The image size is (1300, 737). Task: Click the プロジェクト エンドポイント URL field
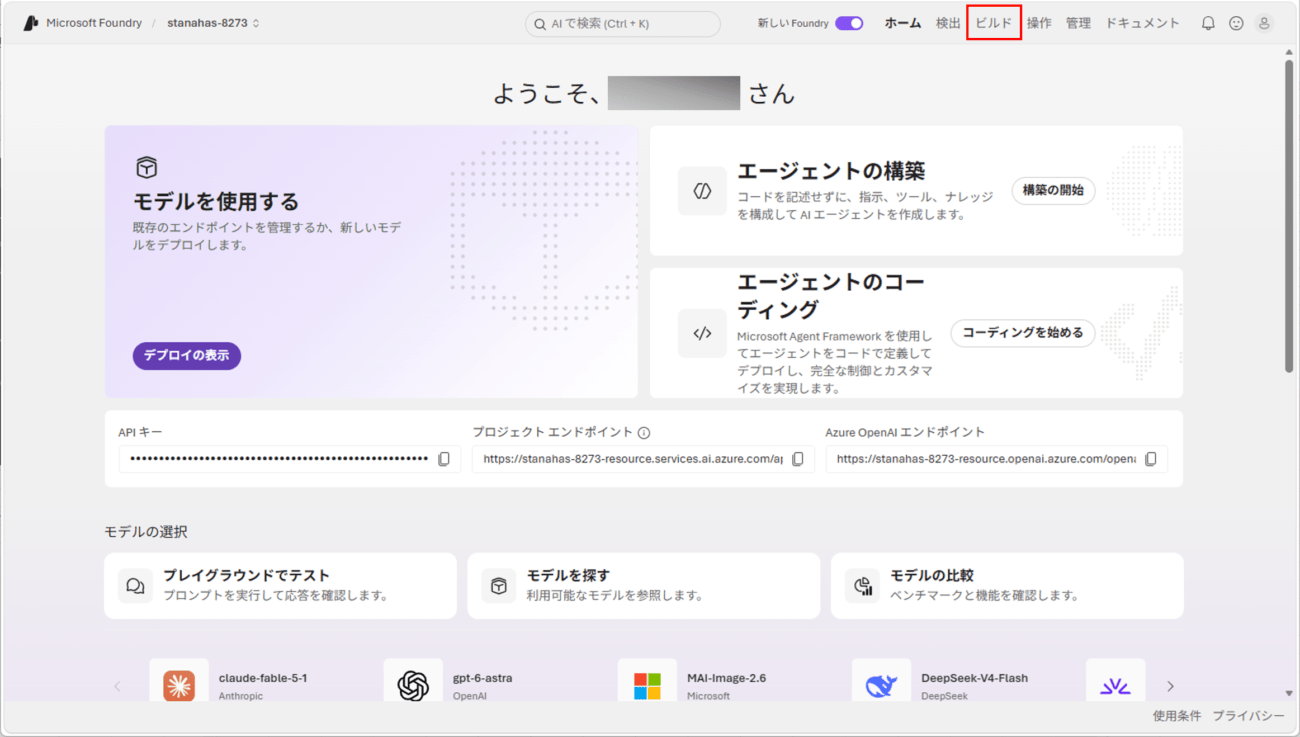point(643,459)
